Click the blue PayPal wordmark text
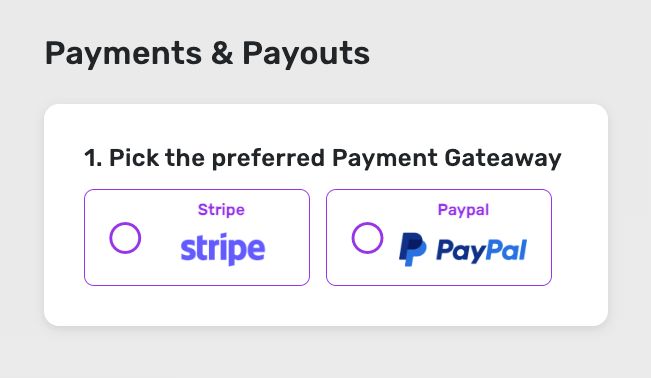Screen dimensions: 651x378 pos(482,250)
